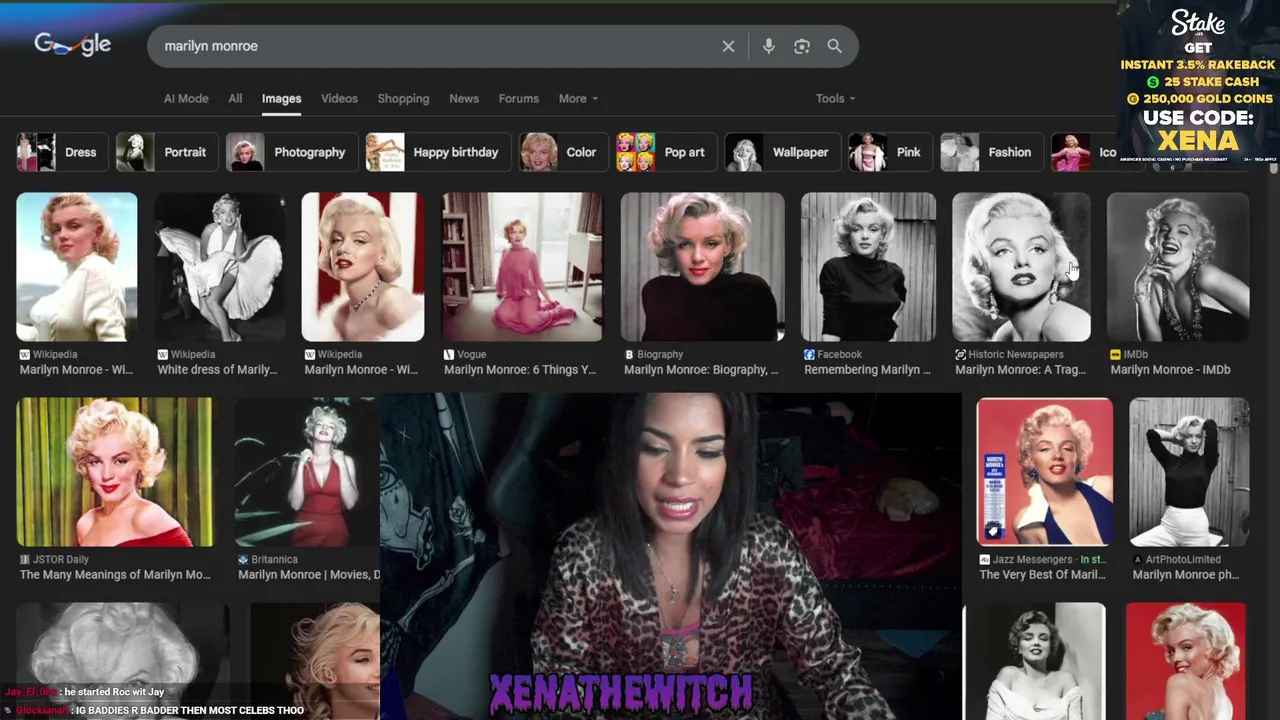Filter images by Fashion chip
This screenshot has width=1280, height=720.
point(990,152)
